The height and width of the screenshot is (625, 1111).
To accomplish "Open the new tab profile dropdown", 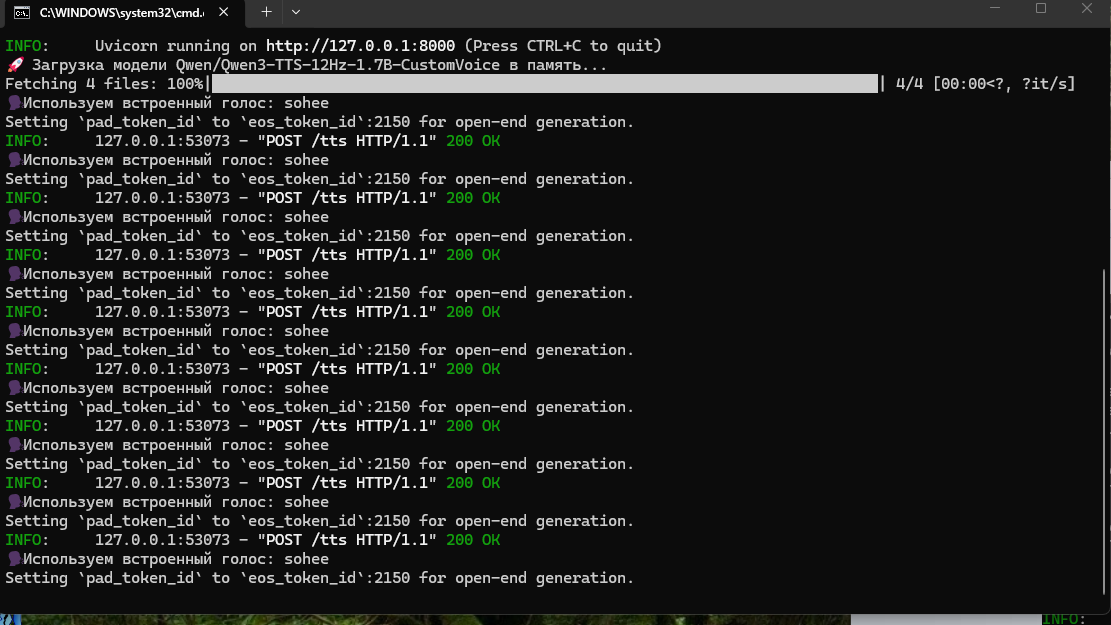I will 296,12.
